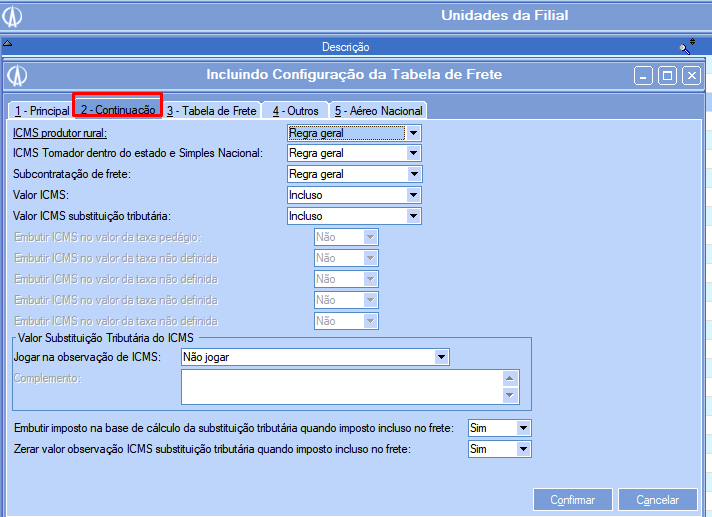
Task: Click the small triangle left of Descrição header
Action: 8,45
